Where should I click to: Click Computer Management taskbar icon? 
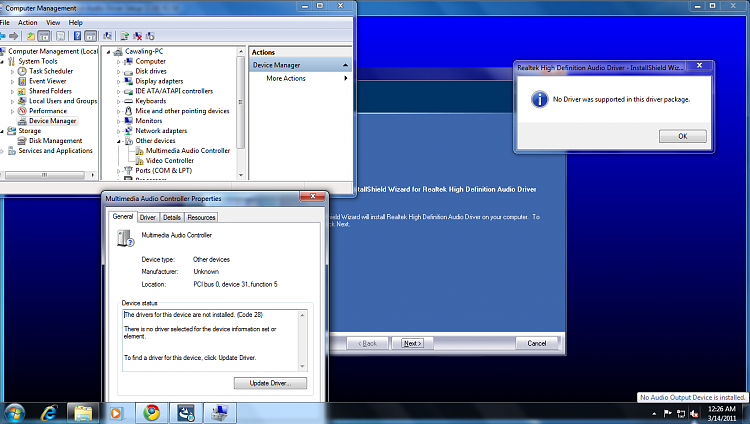pyautogui.click(x=220, y=413)
